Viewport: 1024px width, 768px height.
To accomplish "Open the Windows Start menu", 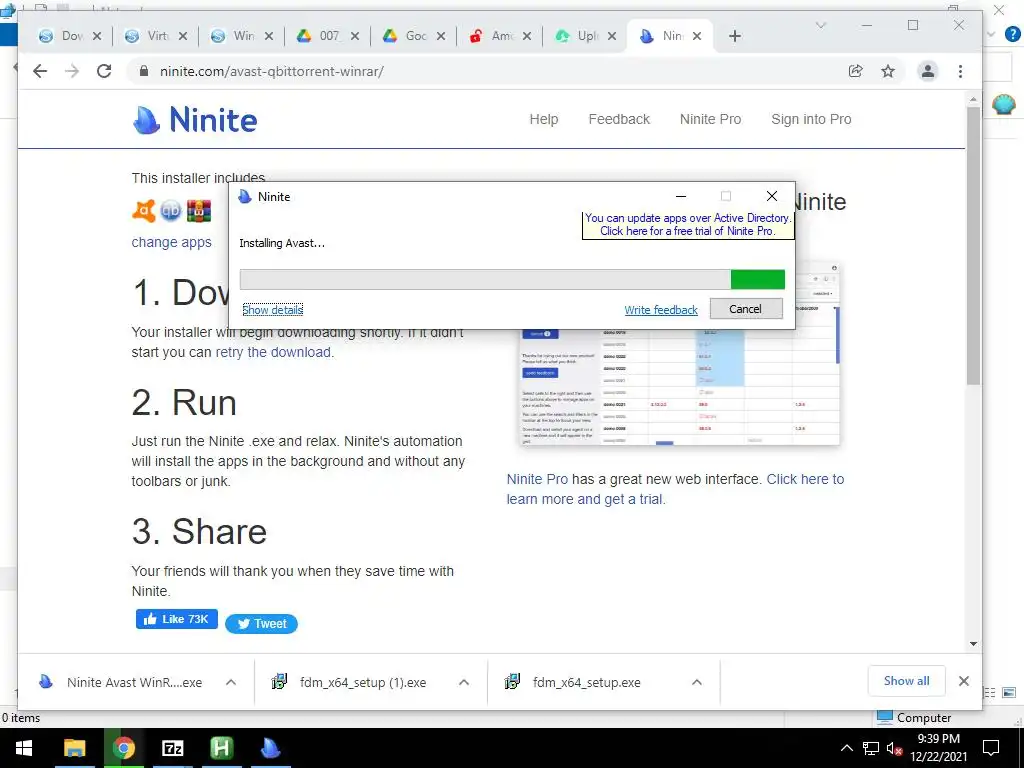I will pos(24,748).
